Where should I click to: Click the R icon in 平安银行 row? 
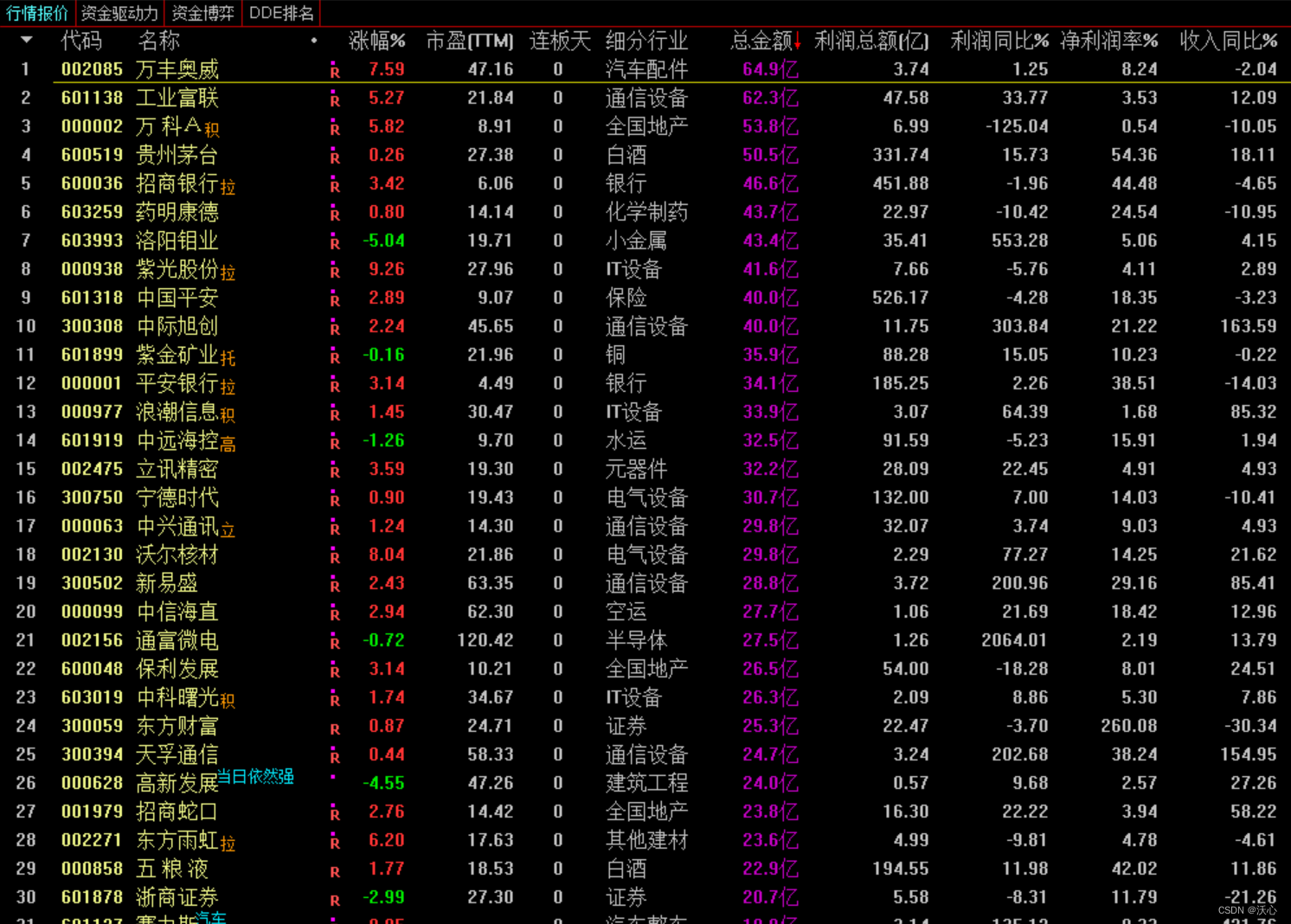point(335,386)
